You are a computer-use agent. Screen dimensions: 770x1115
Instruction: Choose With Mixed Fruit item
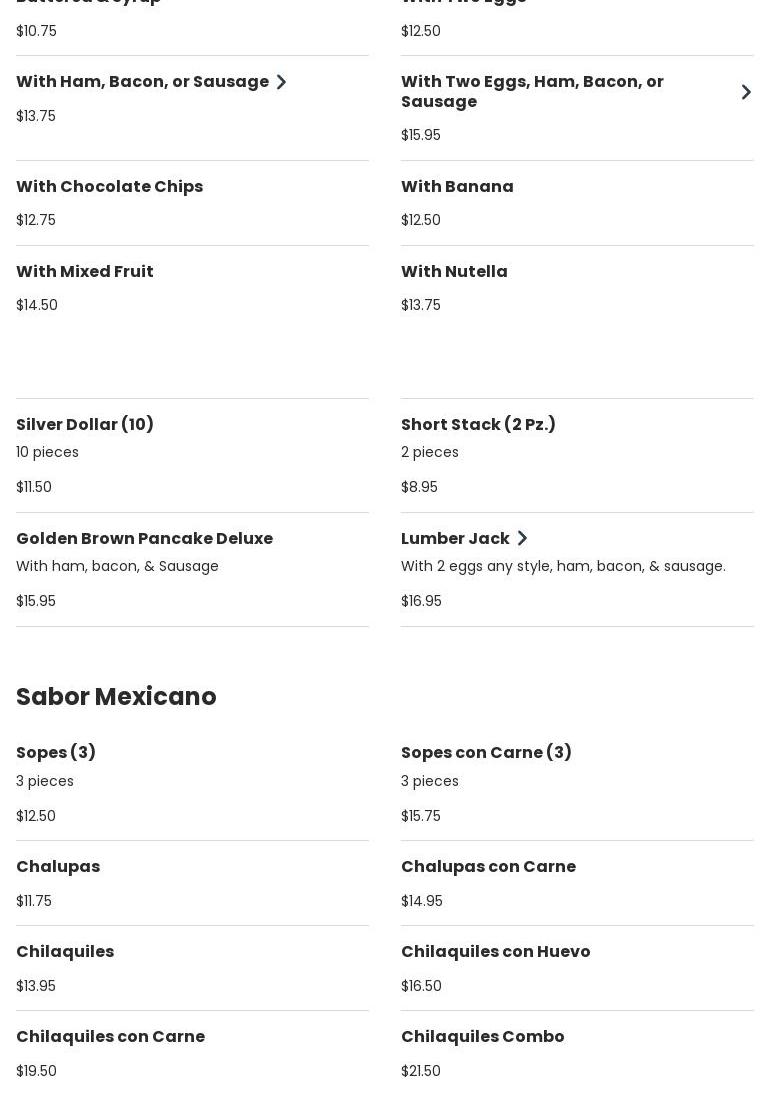tap(85, 272)
